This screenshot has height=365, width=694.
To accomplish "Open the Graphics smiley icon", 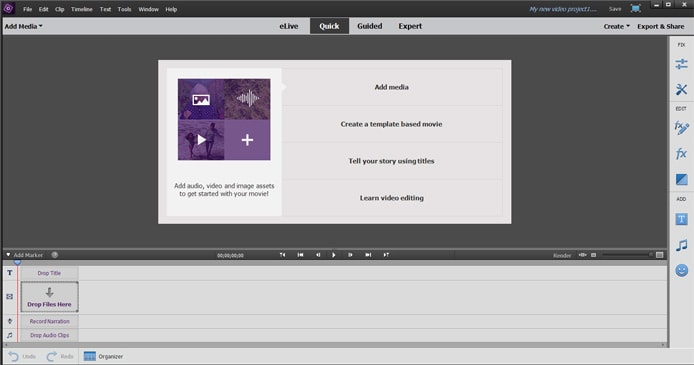I will click(682, 270).
